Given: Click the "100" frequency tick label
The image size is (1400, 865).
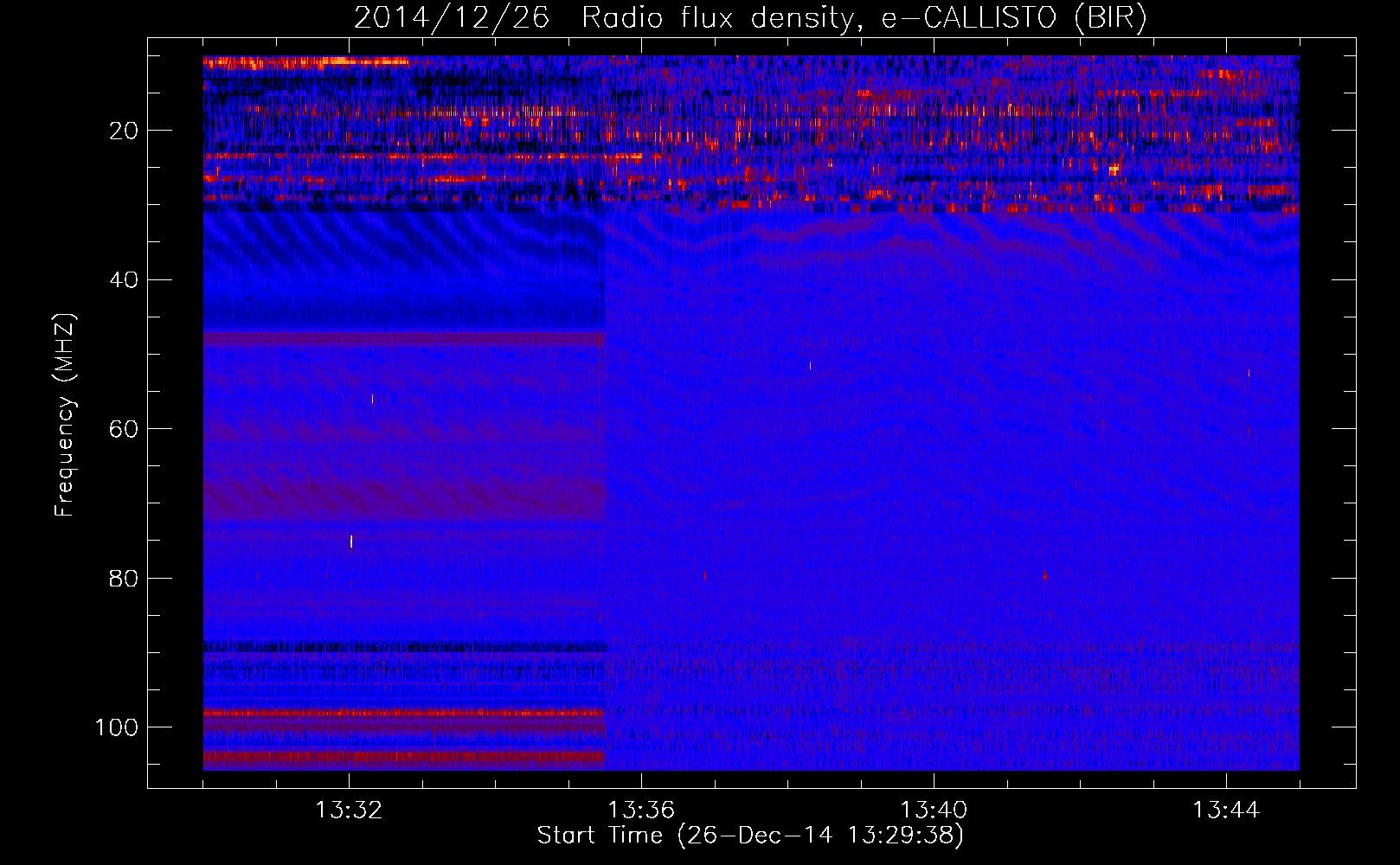Looking at the screenshot, I should tap(117, 727).
